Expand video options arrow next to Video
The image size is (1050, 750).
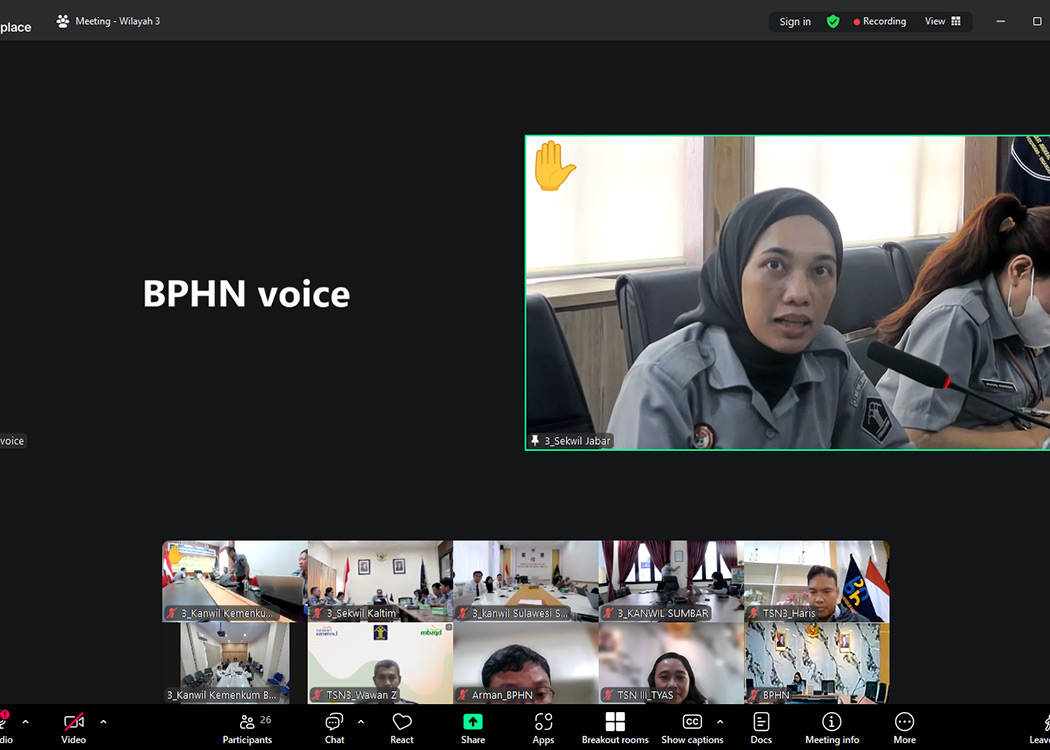(103, 721)
